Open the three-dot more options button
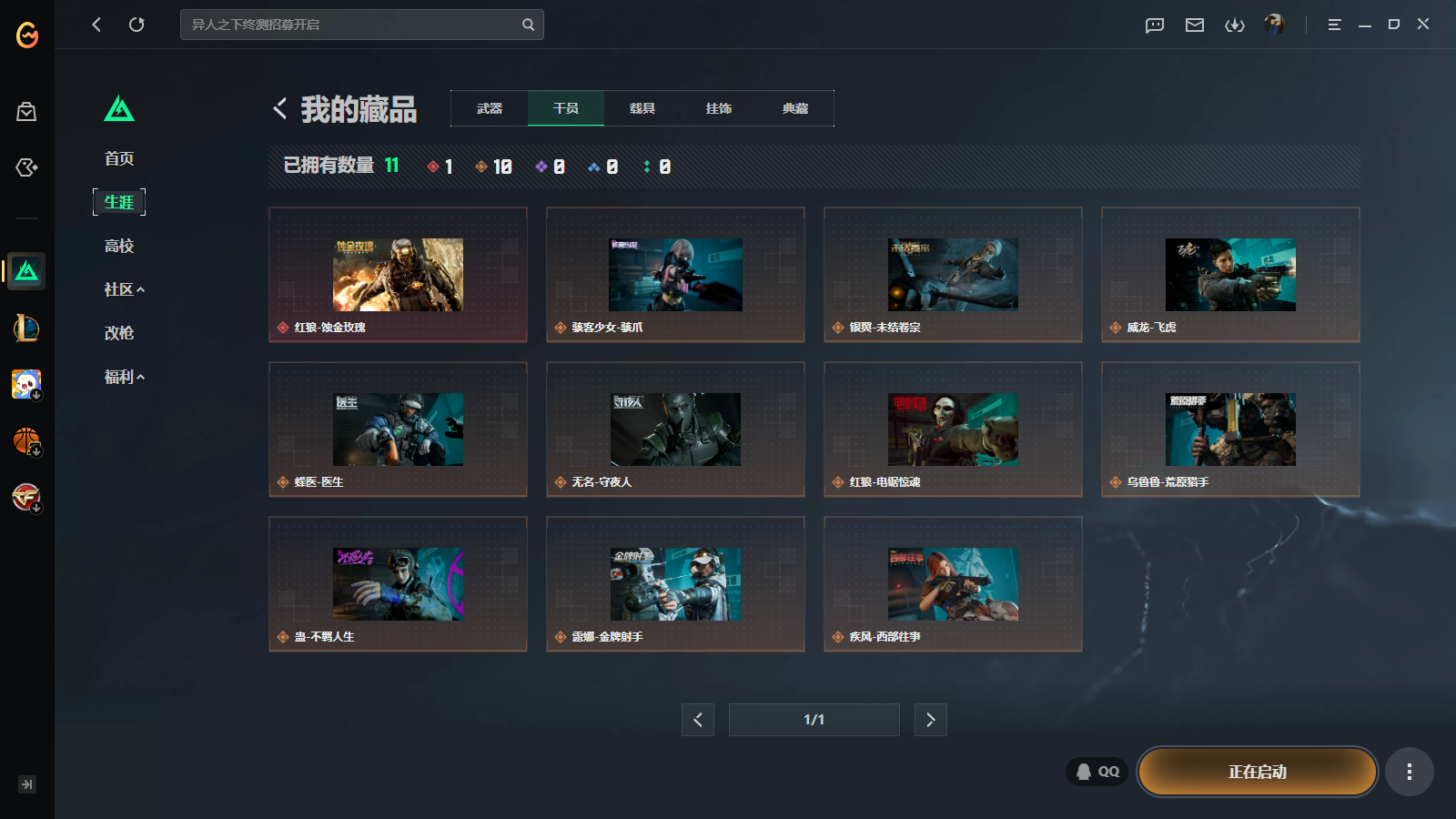The image size is (1456, 819). pos(1410,772)
